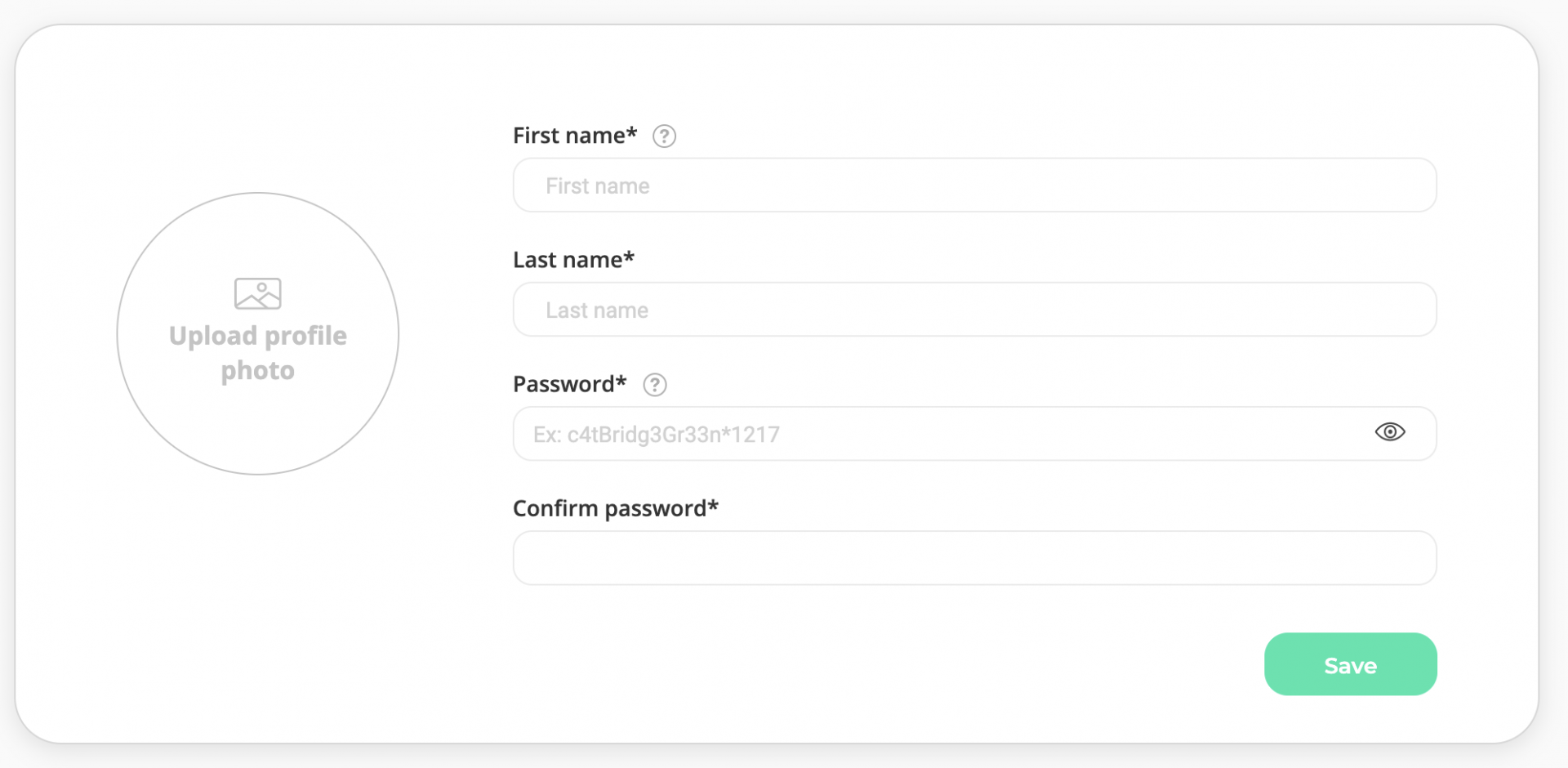This screenshot has height=768, width=1568.
Task: Click the "First name" placeholder text
Action: 597,186
